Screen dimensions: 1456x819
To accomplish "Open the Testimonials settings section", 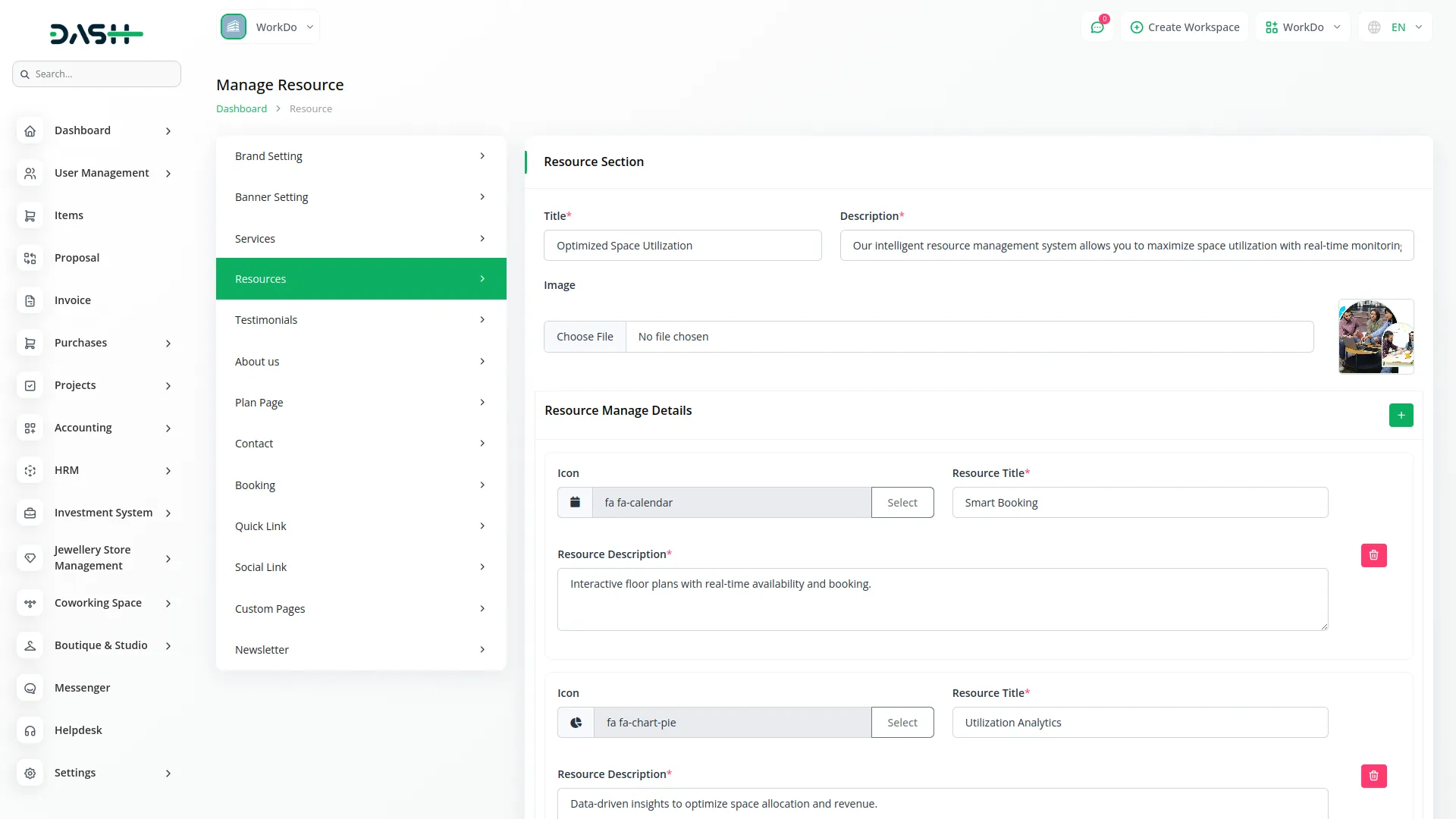I will coord(360,319).
